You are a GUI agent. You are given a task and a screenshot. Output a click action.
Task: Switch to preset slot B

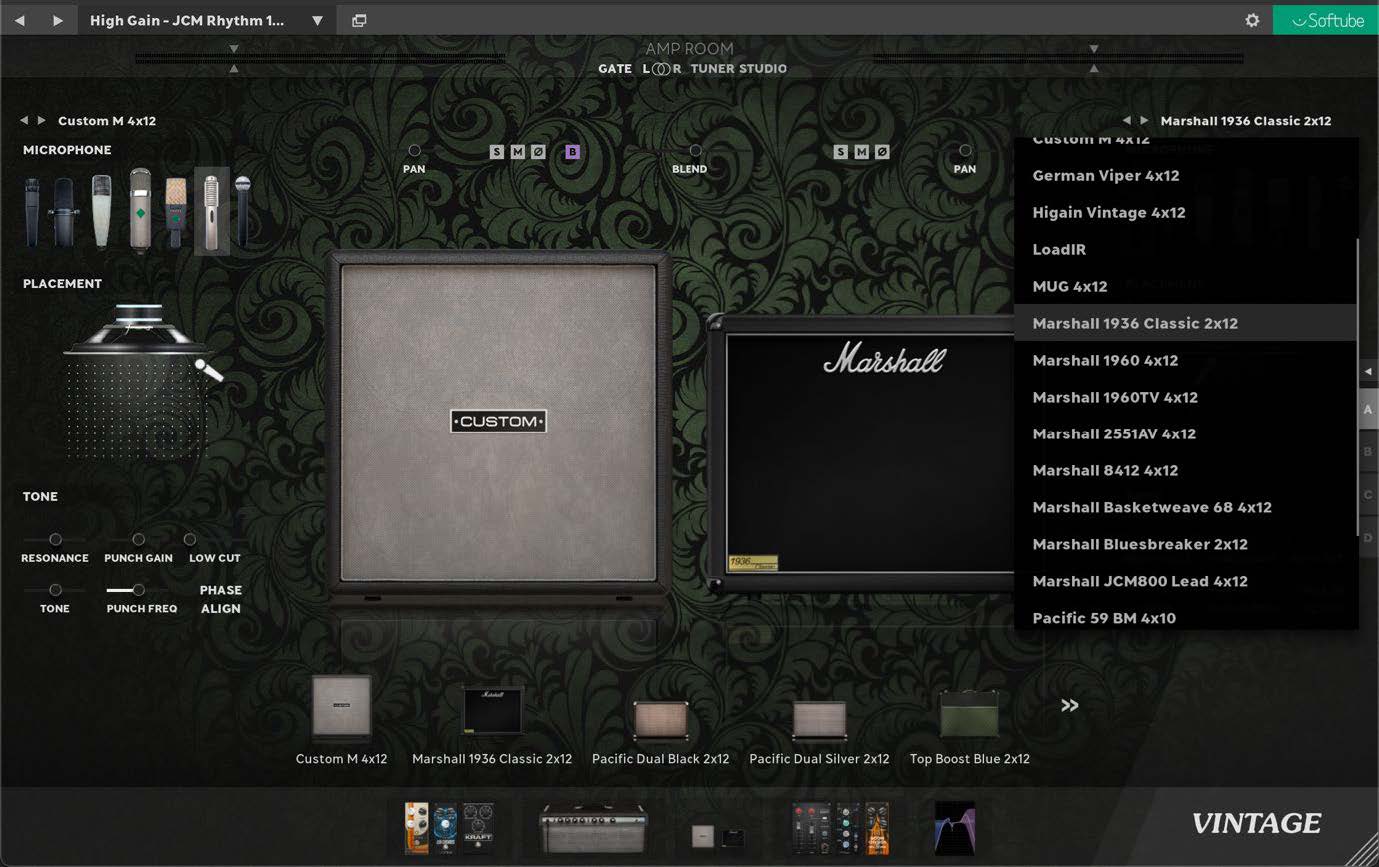point(1368,451)
